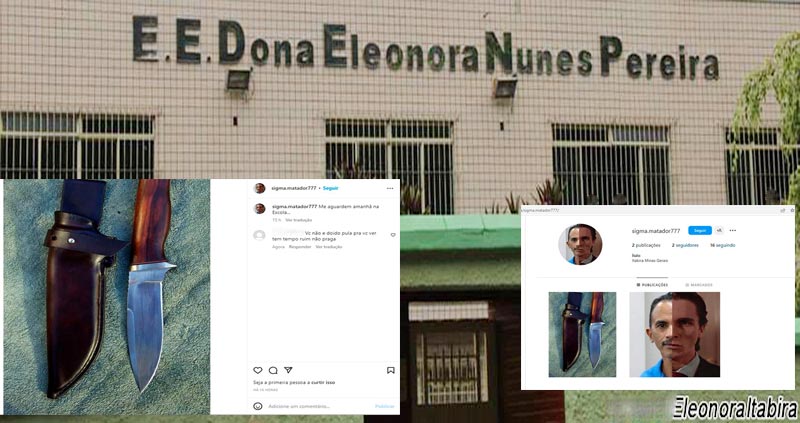Viewport: 800px width, 423px height.
Task: Open the post's three-dot options menu
Action: tap(390, 188)
